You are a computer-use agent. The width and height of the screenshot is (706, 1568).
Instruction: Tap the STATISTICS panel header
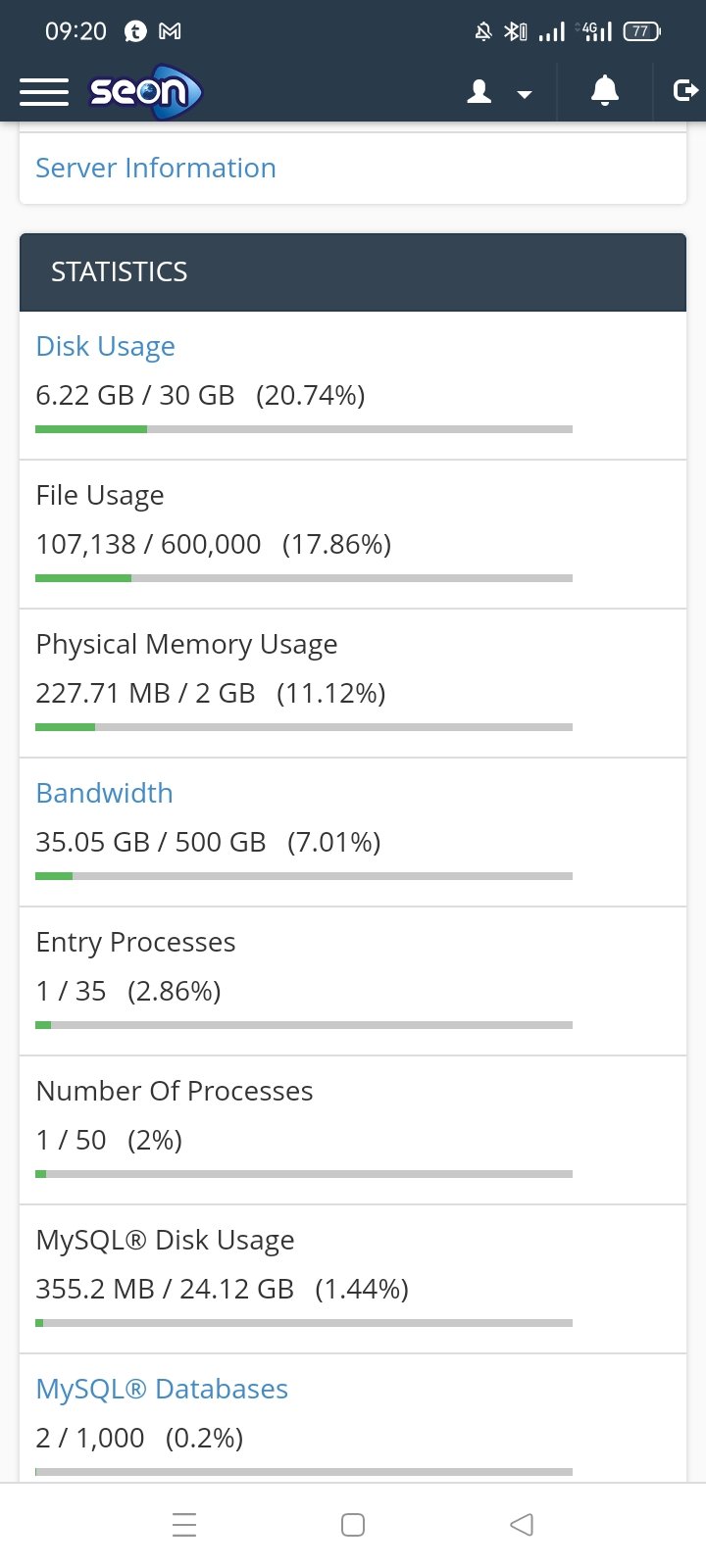click(353, 272)
